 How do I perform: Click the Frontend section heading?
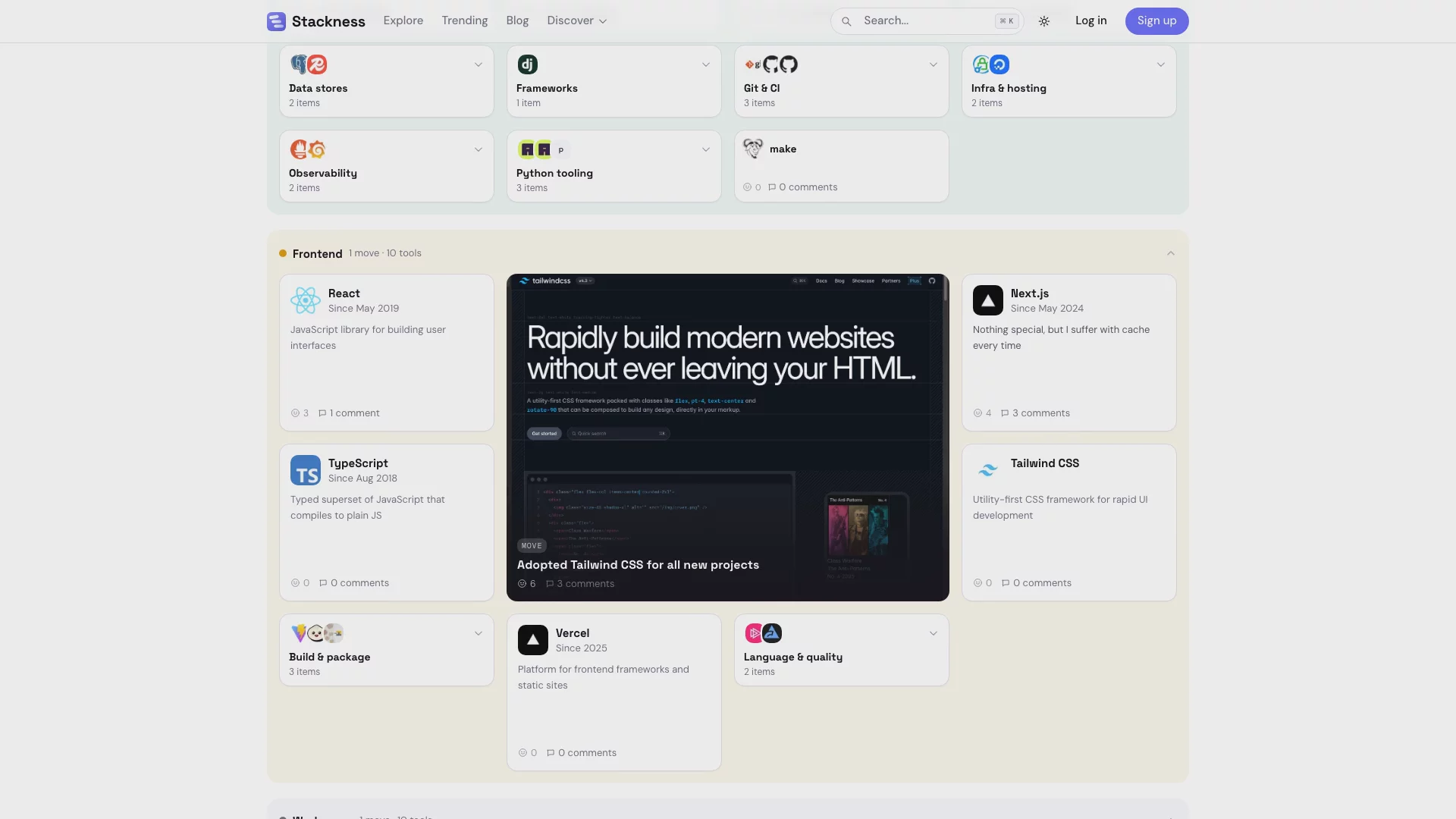click(x=318, y=254)
